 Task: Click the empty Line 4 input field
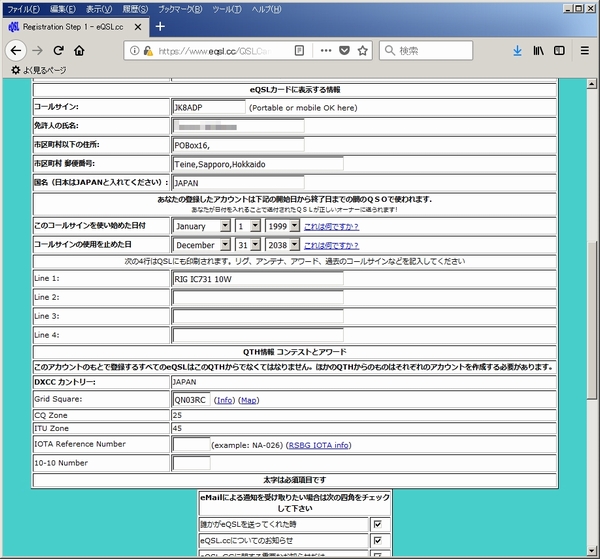(x=258, y=336)
